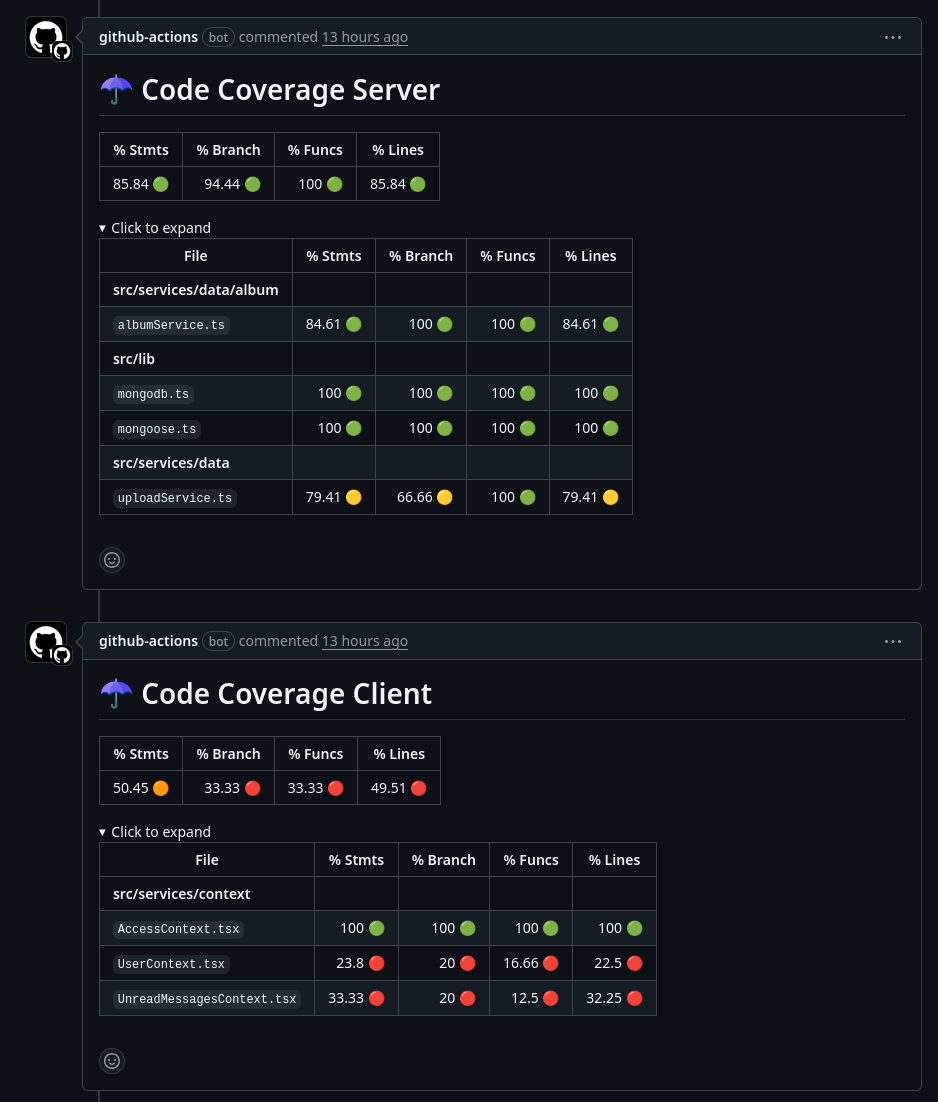Open the first comment's 13 hours ago link
The height and width of the screenshot is (1102, 938).
click(364, 36)
